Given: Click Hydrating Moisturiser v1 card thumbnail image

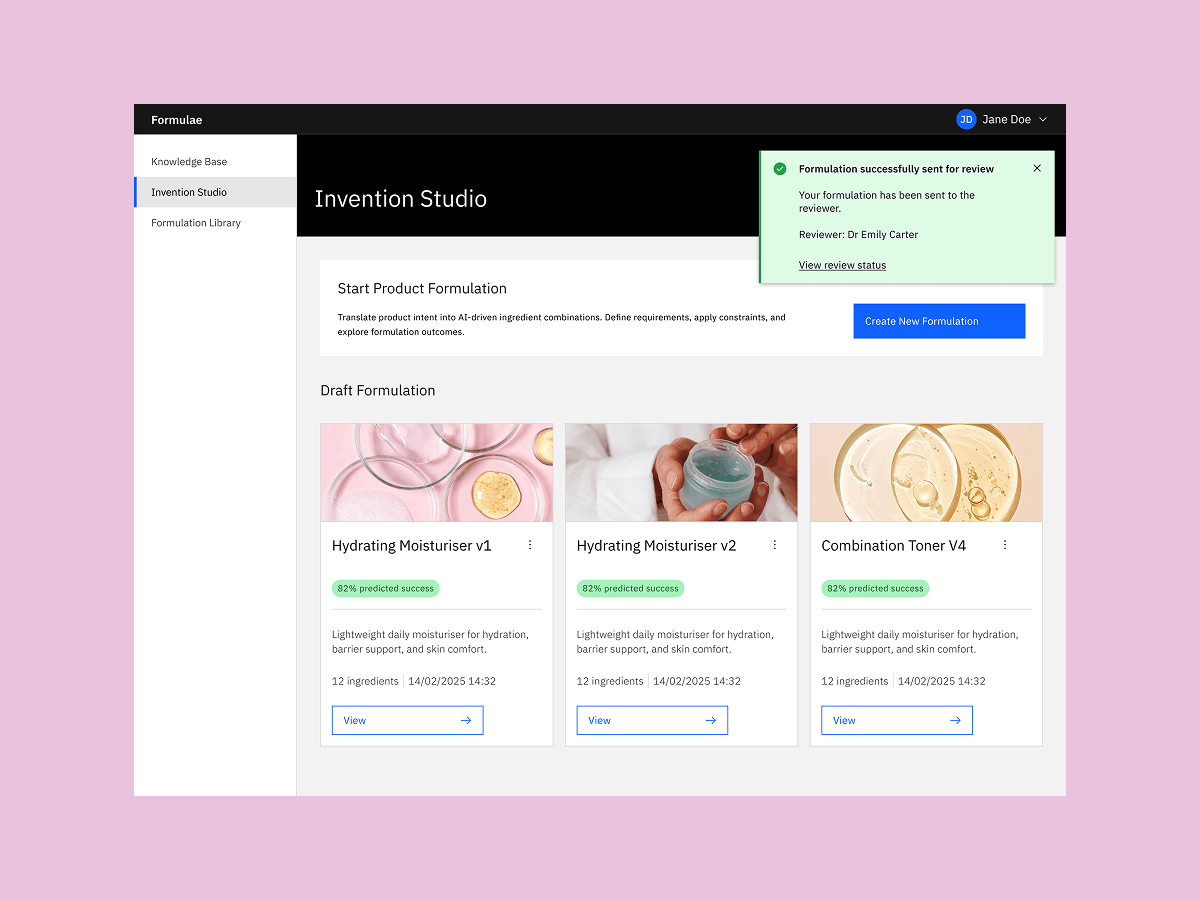Looking at the screenshot, I should tap(436, 472).
